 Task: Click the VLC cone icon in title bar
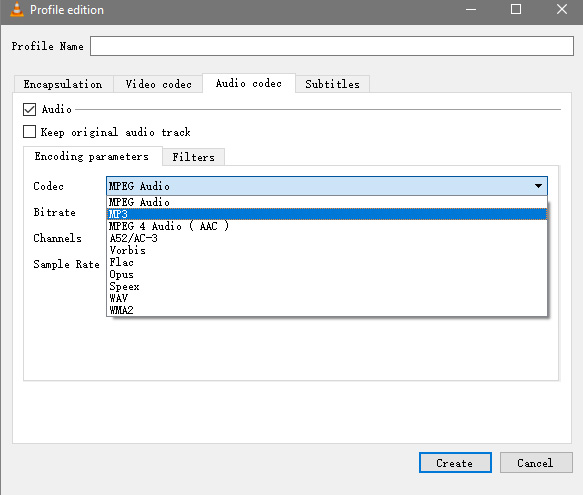coord(16,9)
